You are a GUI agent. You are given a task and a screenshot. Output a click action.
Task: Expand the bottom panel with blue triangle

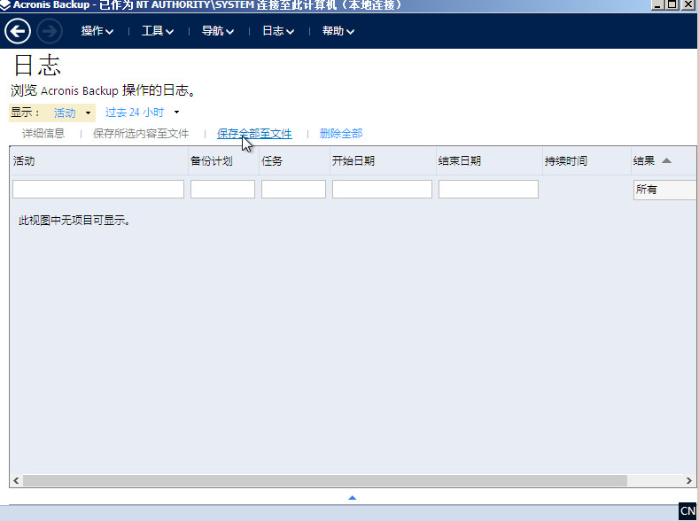(x=352, y=497)
